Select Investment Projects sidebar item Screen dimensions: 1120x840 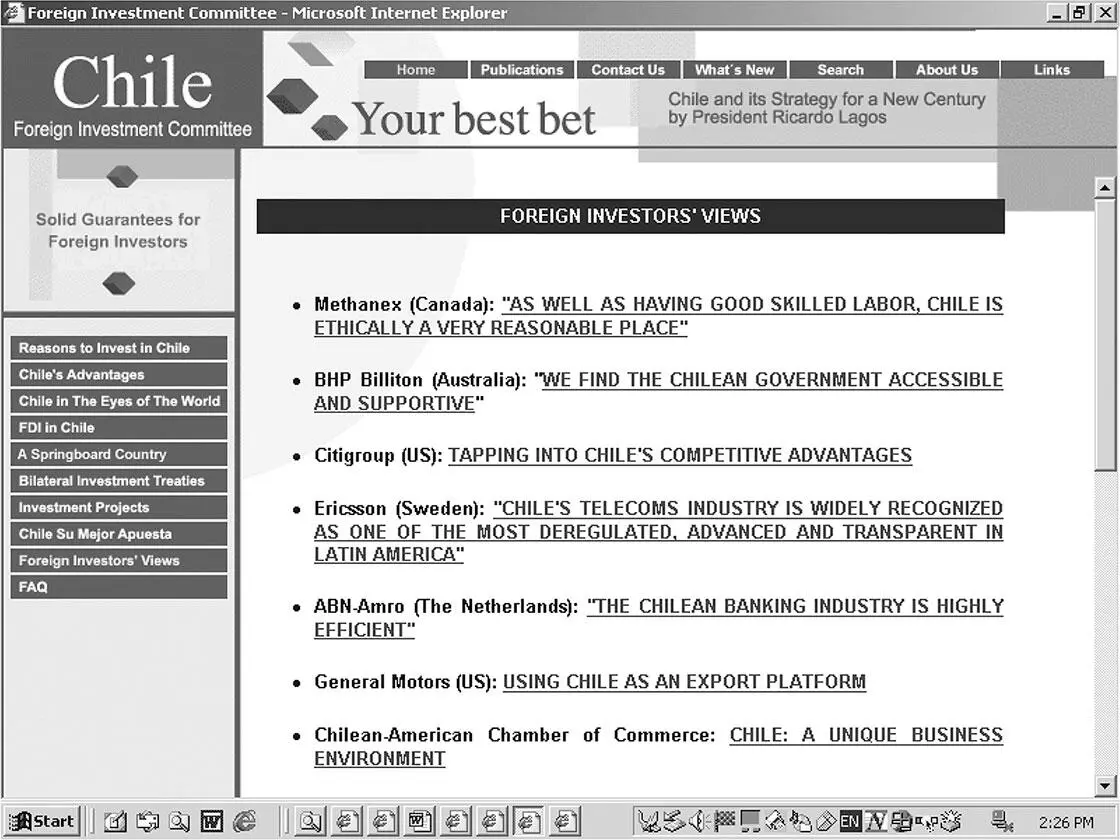(x=119, y=507)
